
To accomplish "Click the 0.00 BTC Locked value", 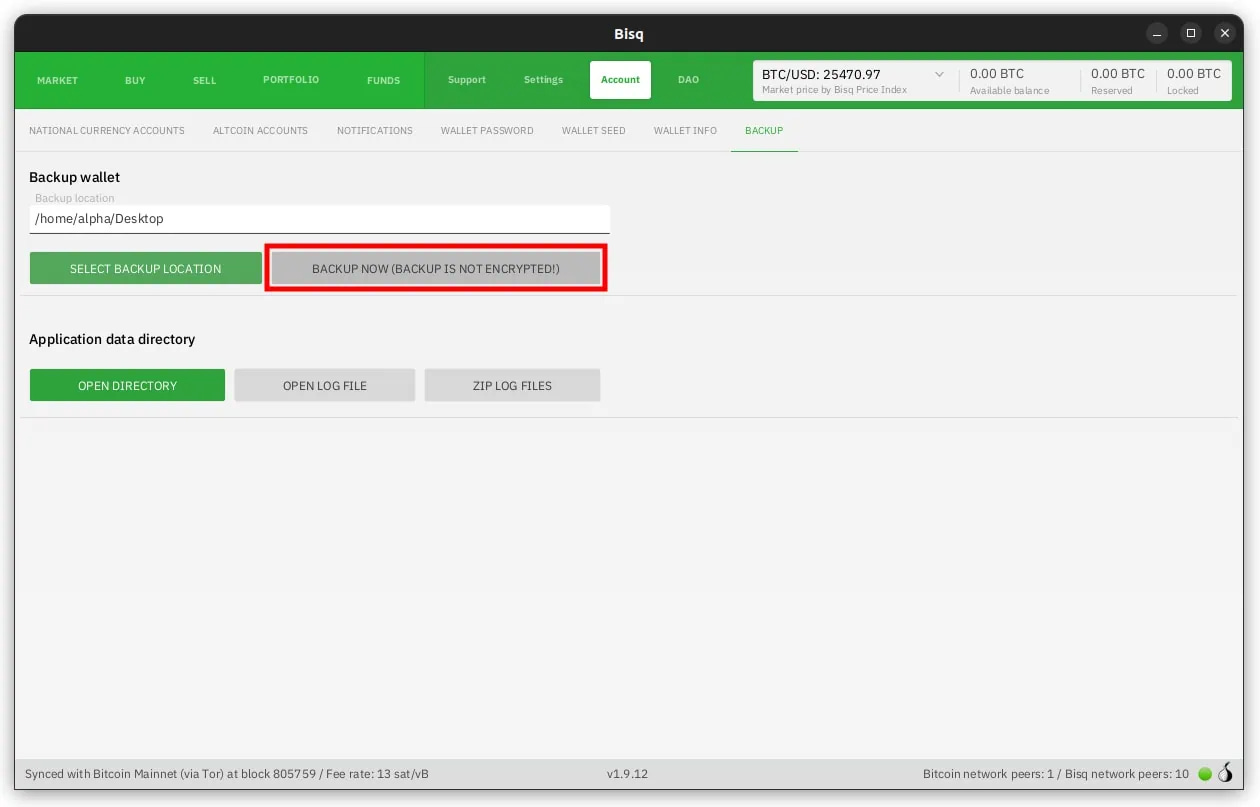I will (x=1194, y=74).
